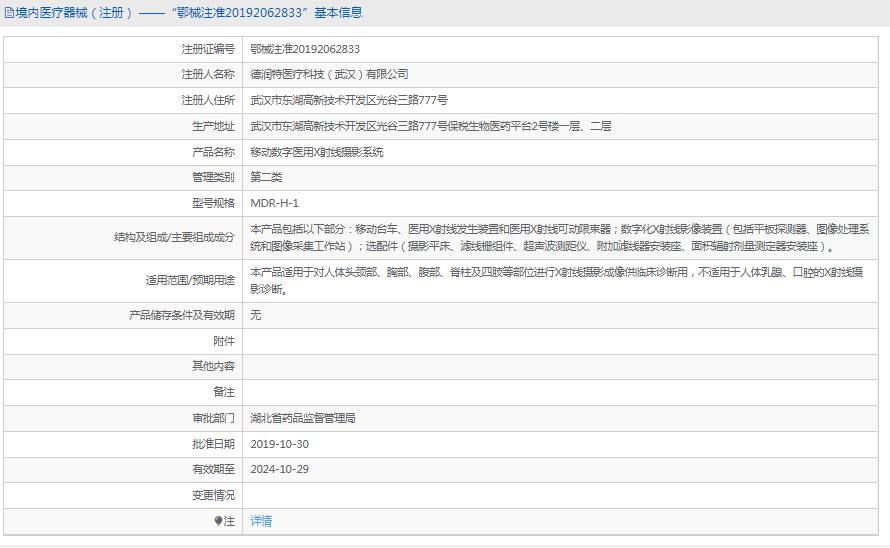Click the 结构及组成/主要组成成分 label

point(174,237)
